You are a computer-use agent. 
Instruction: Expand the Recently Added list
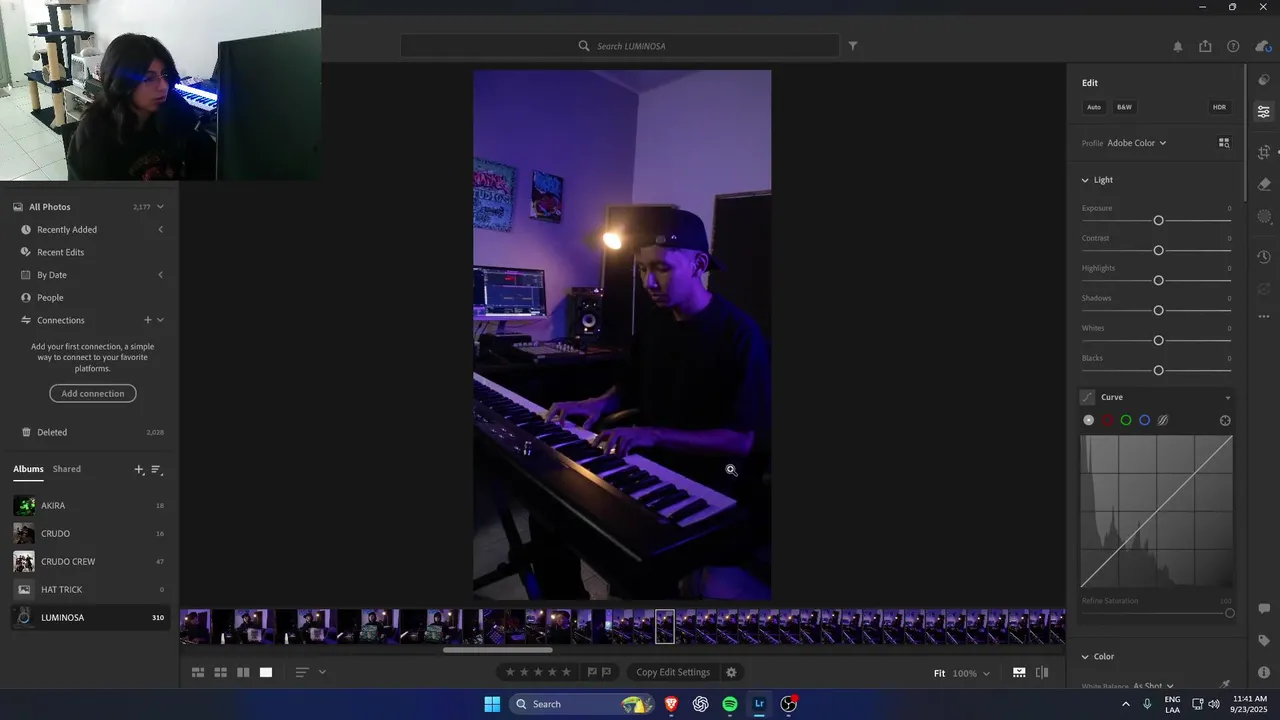pos(160,230)
